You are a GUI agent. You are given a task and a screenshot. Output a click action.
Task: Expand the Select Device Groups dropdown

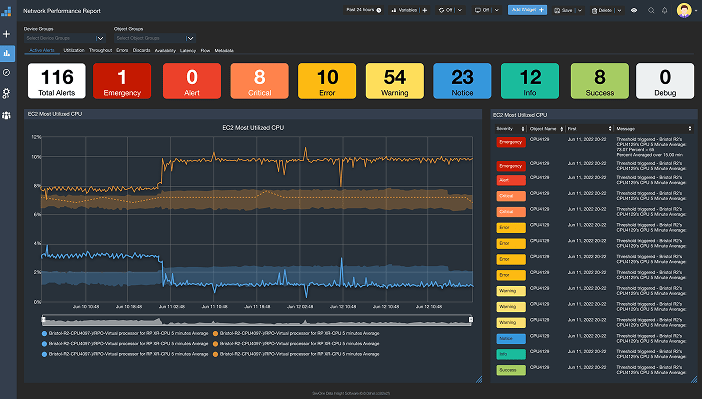click(64, 38)
